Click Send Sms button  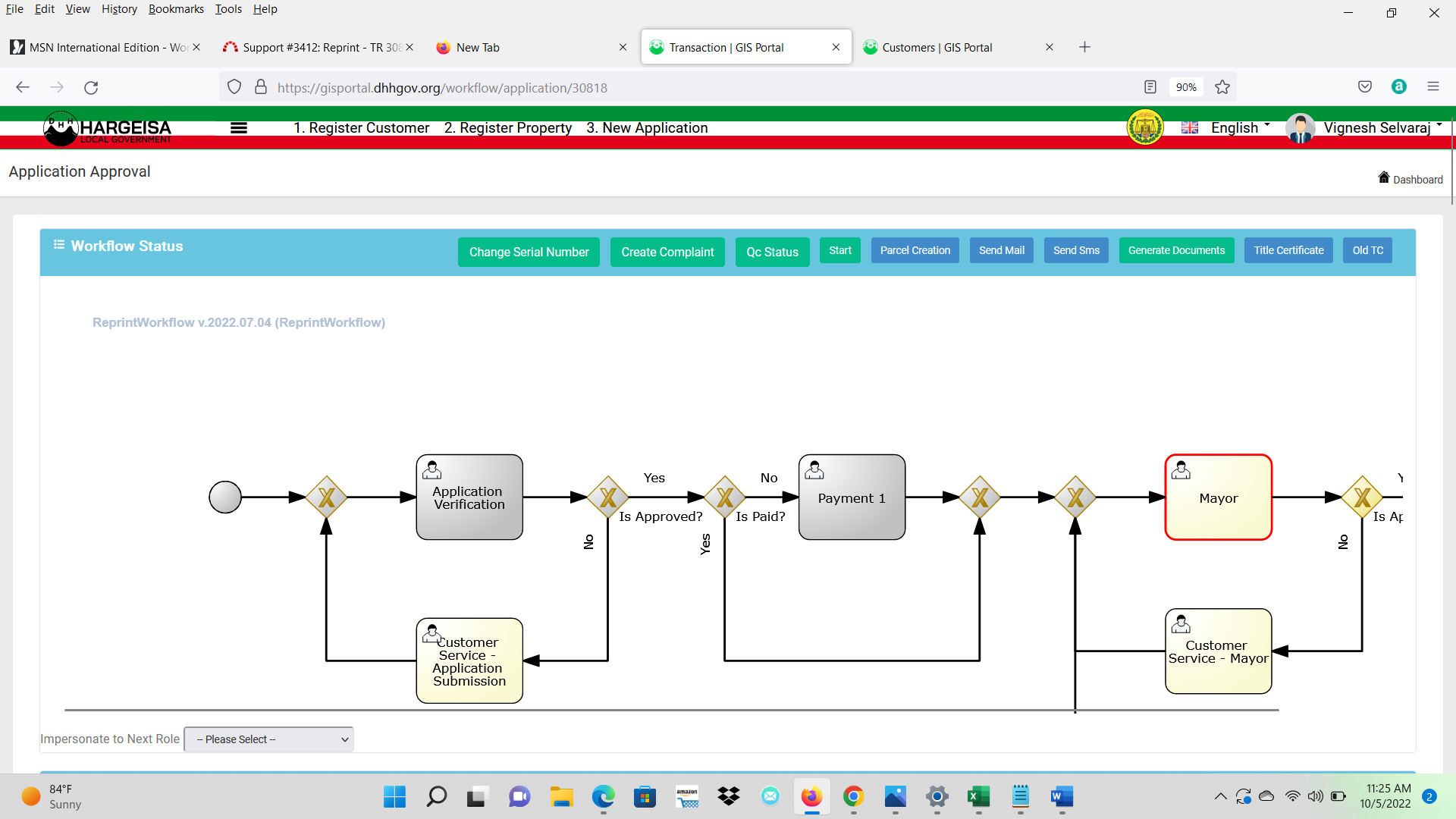(1076, 250)
